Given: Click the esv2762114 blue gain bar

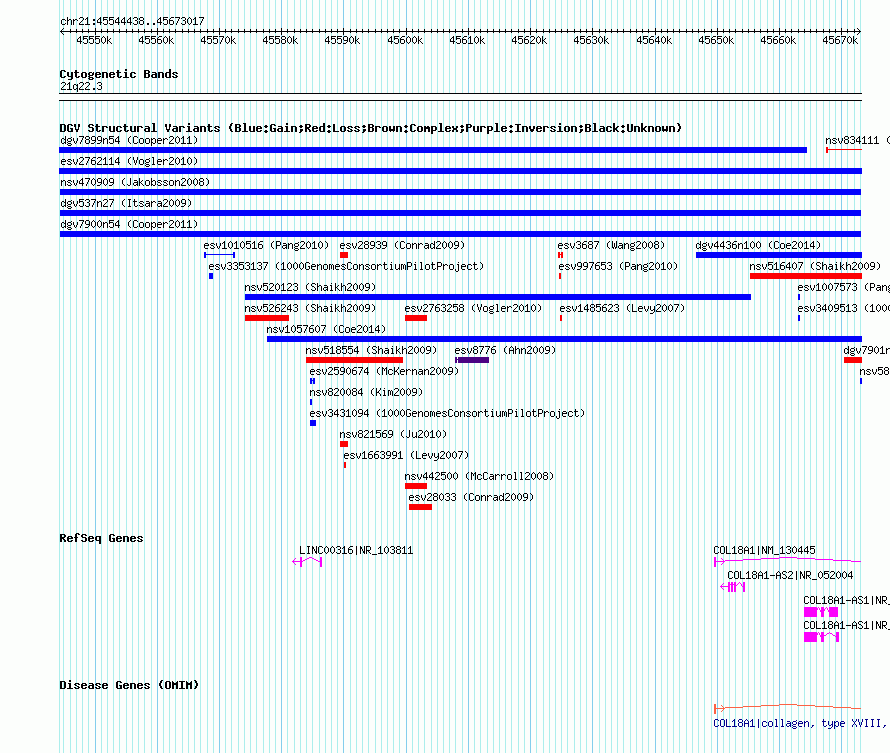Looking at the screenshot, I should tap(460, 171).
